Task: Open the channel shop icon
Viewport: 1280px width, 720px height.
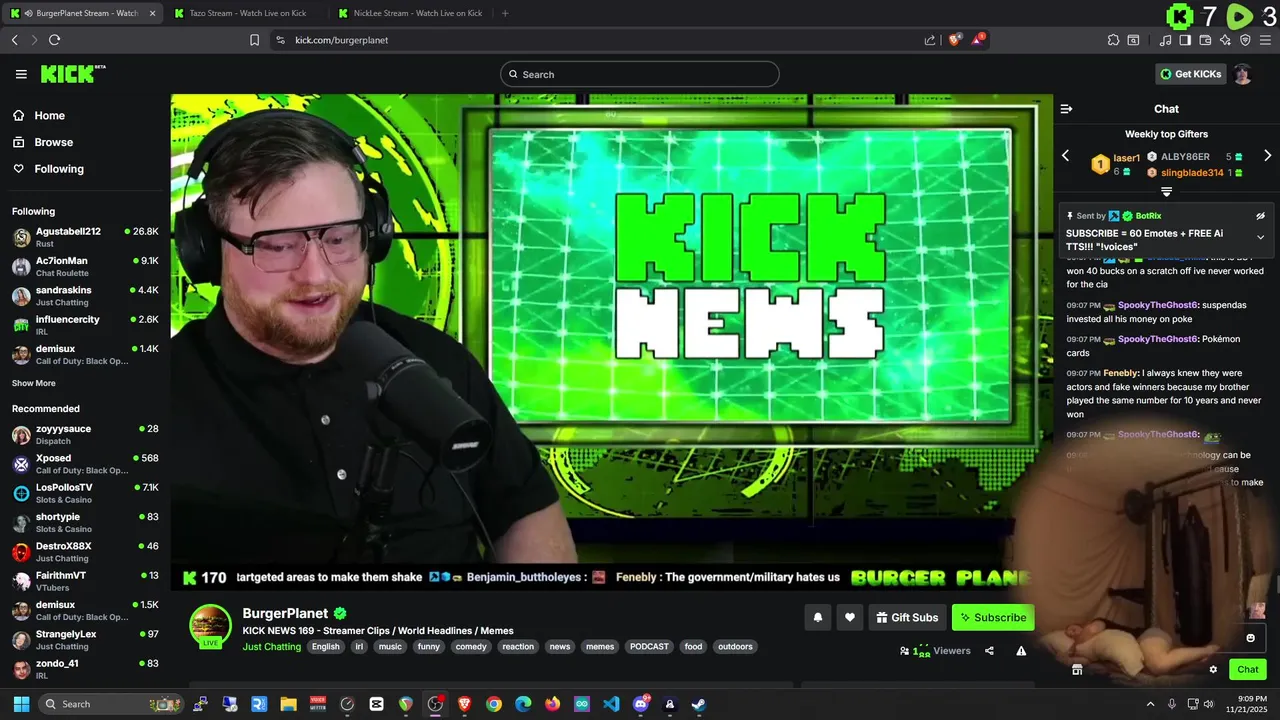Action: click(x=1077, y=670)
